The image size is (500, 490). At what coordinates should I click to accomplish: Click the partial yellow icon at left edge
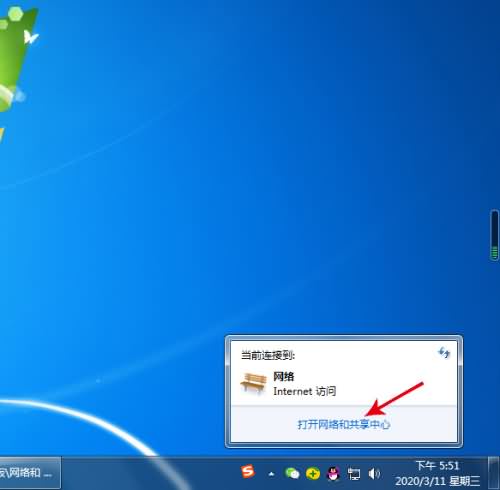pyautogui.click(x=1, y=135)
